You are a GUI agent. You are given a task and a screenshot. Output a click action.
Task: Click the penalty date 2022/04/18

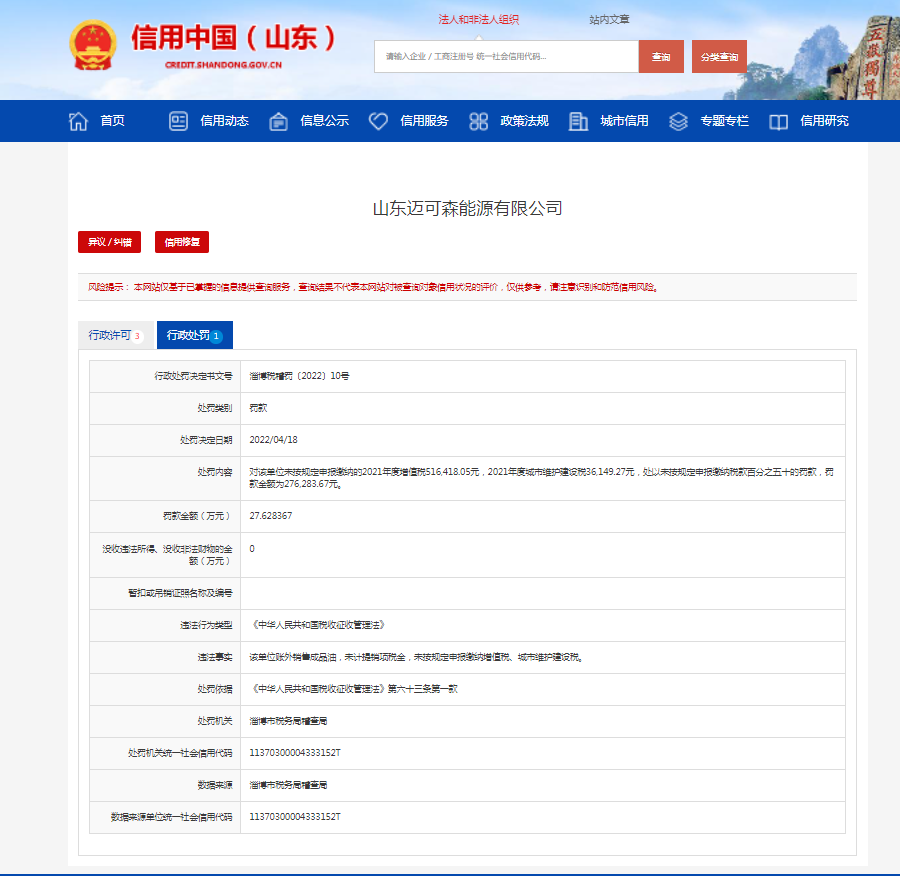coord(273,440)
